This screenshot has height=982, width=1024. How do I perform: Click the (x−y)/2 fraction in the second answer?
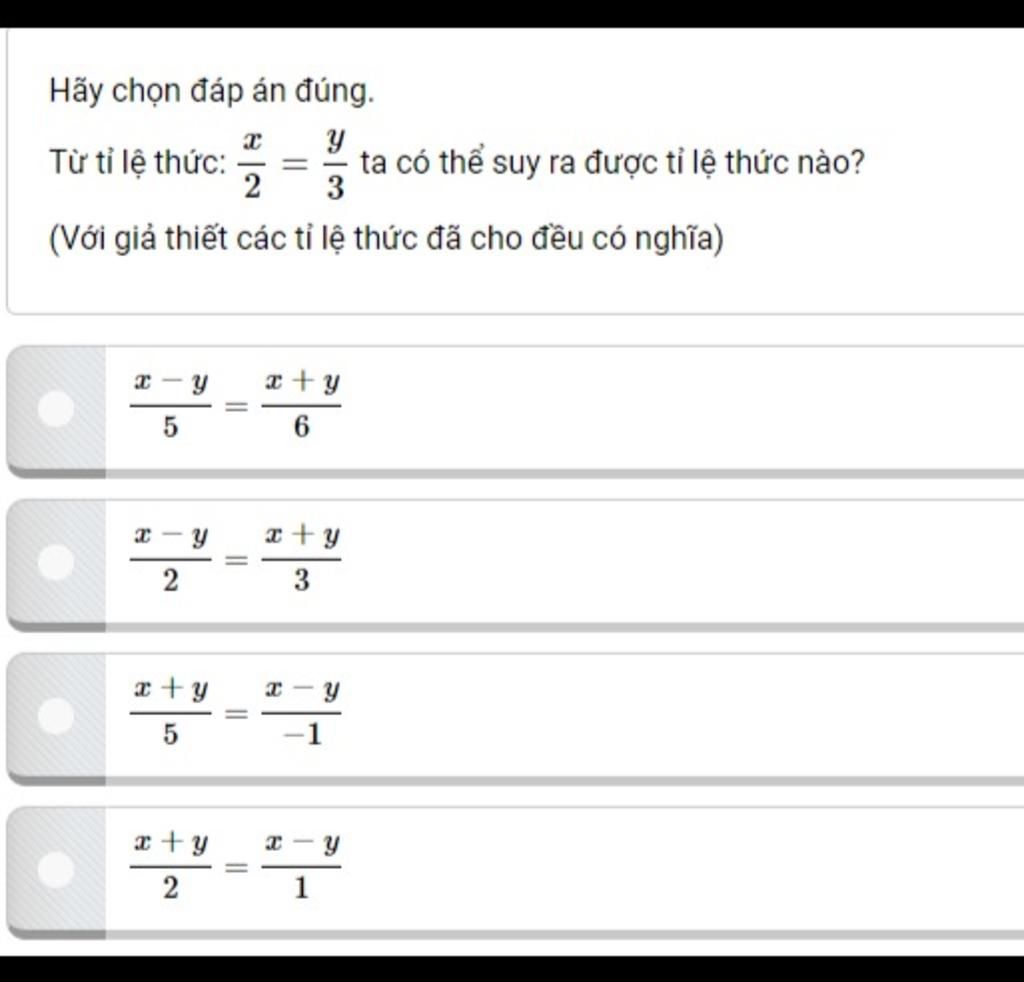tap(170, 560)
